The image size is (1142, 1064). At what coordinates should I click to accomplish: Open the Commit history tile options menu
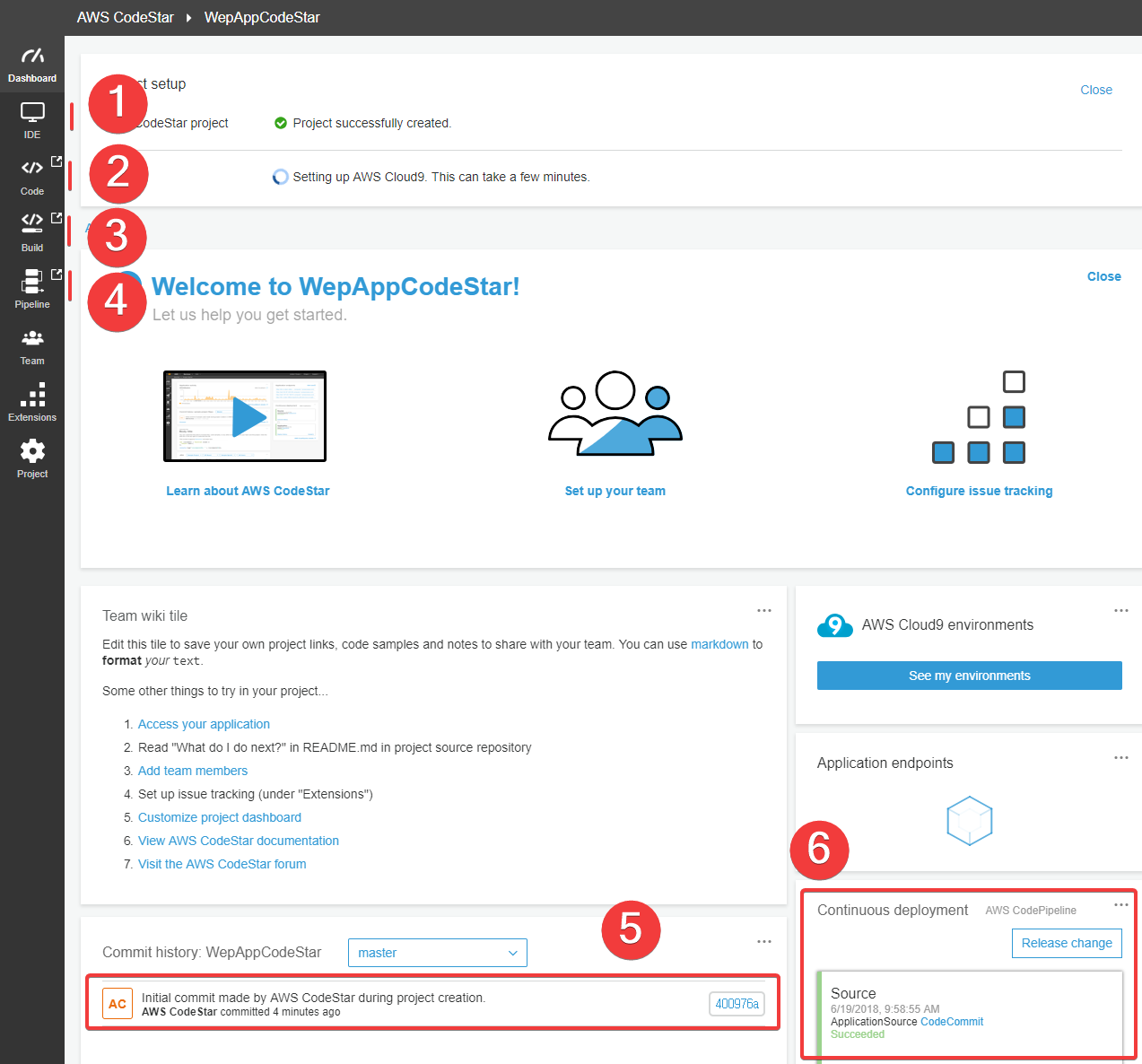tap(764, 941)
